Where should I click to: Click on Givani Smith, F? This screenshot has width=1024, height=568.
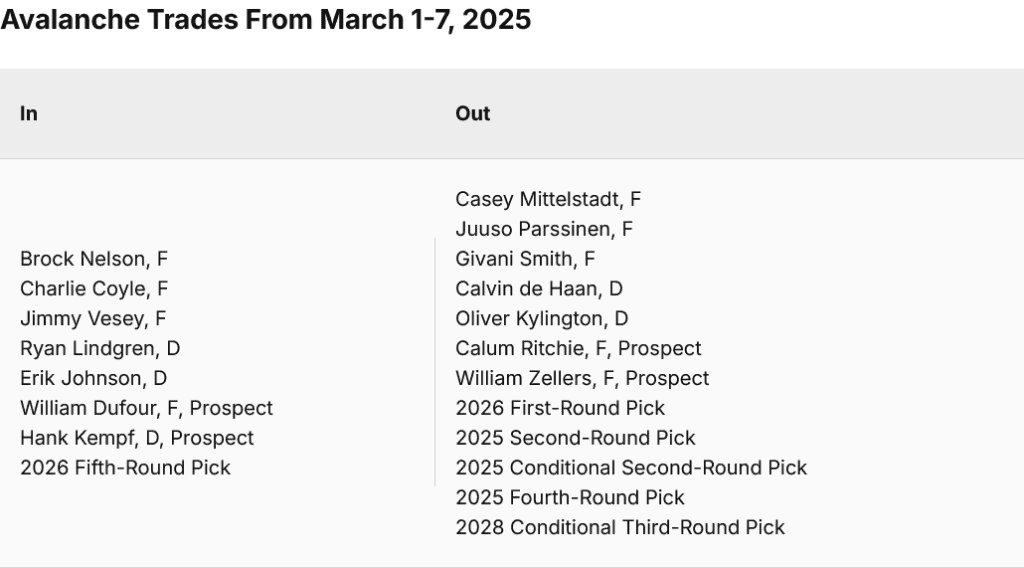pos(525,259)
